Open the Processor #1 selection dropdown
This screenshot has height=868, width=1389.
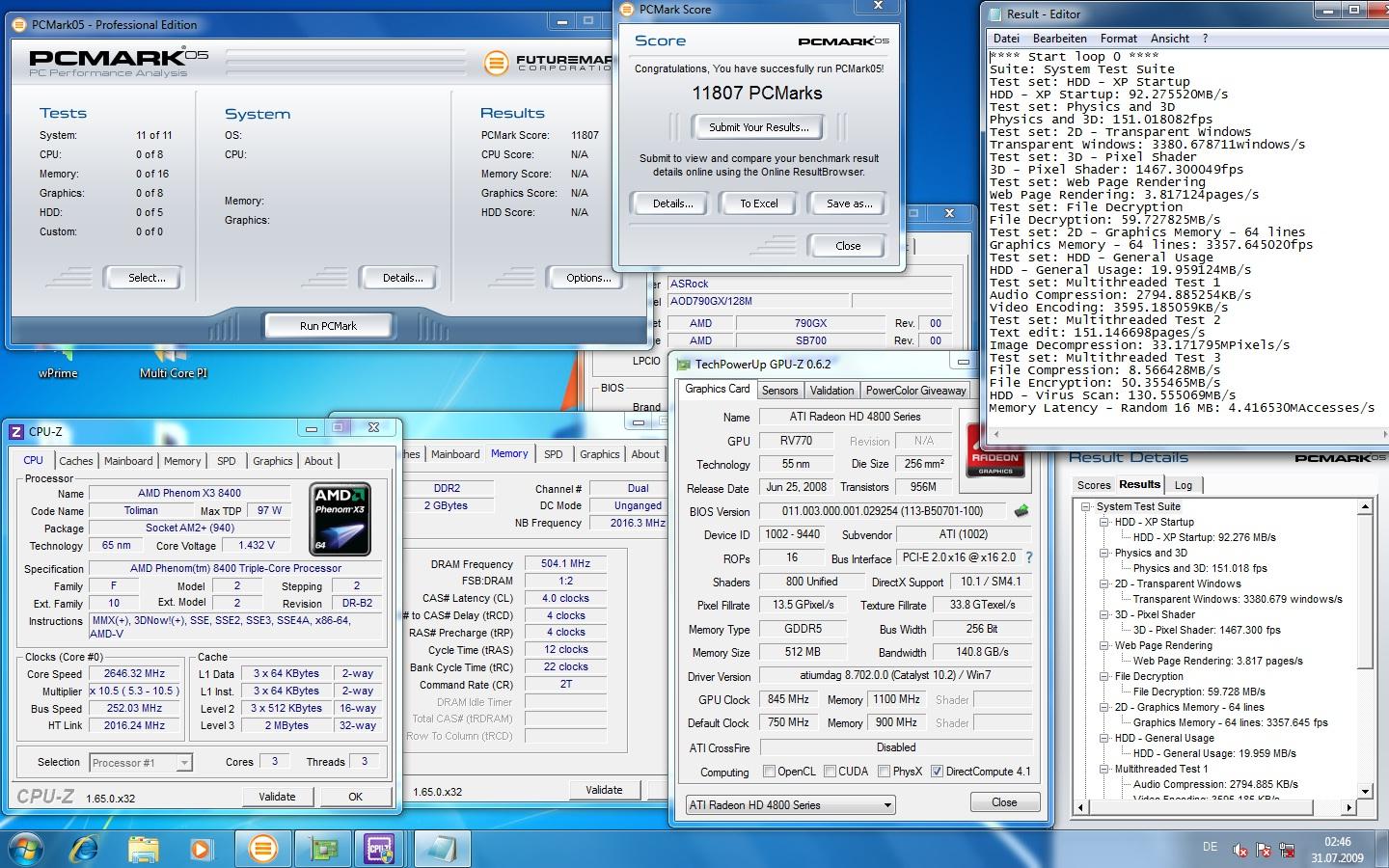pos(141,763)
